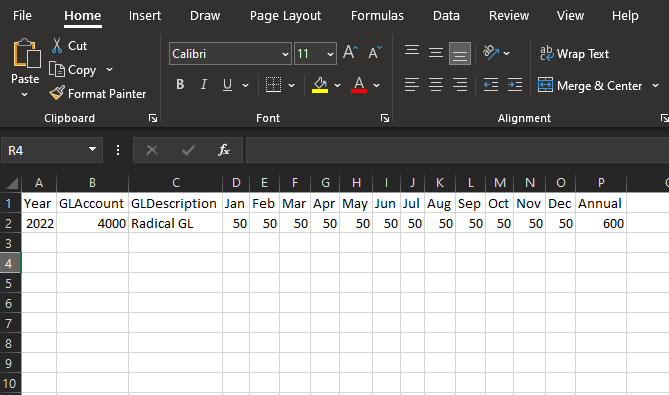This screenshot has height=395, width=669.
Task: Expand the Merge & Center dropdown arrow
Action: coord(655,86)
